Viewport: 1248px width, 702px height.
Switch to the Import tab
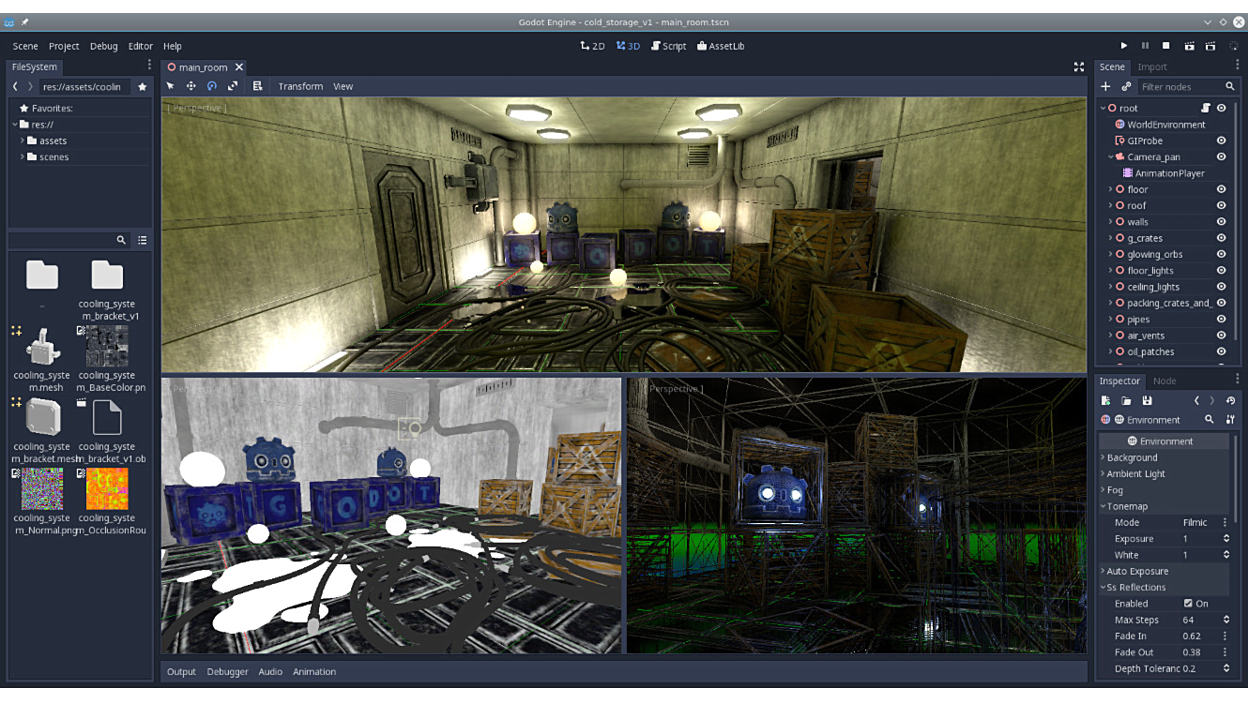(x=1152, y=67)
